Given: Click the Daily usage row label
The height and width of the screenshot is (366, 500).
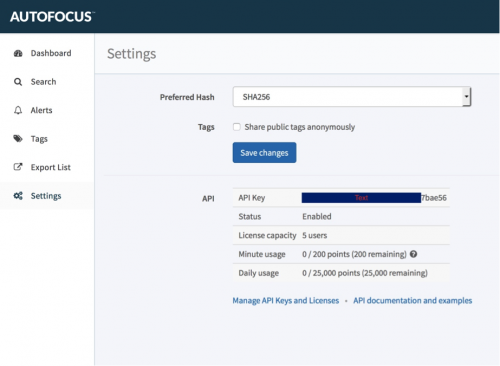Looking at the screenshot, I should tap(258, 273).
